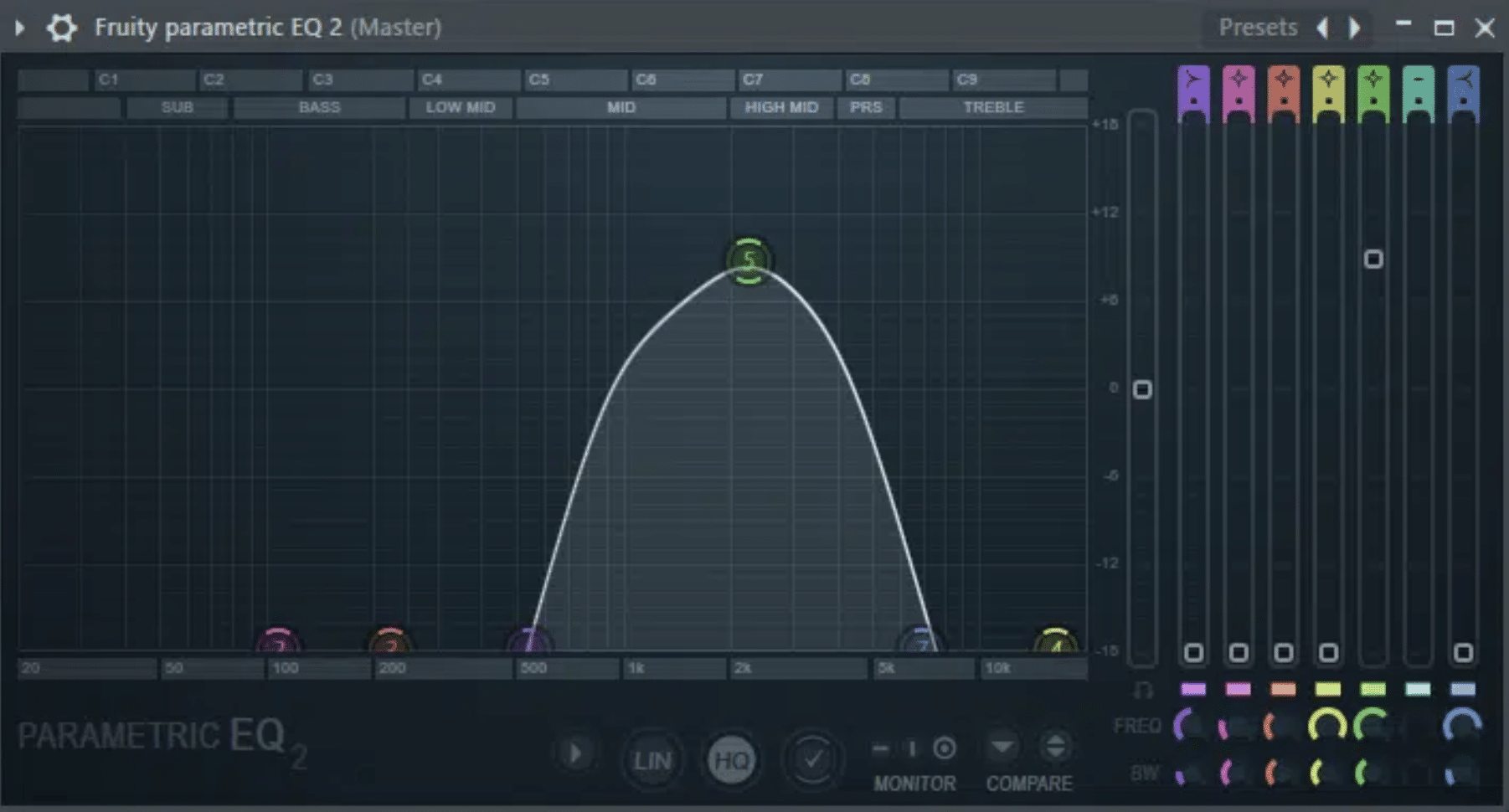Screen dimensions: 1509x812
Task: Click green band 5 color indicator
Action: (1373, 690)
